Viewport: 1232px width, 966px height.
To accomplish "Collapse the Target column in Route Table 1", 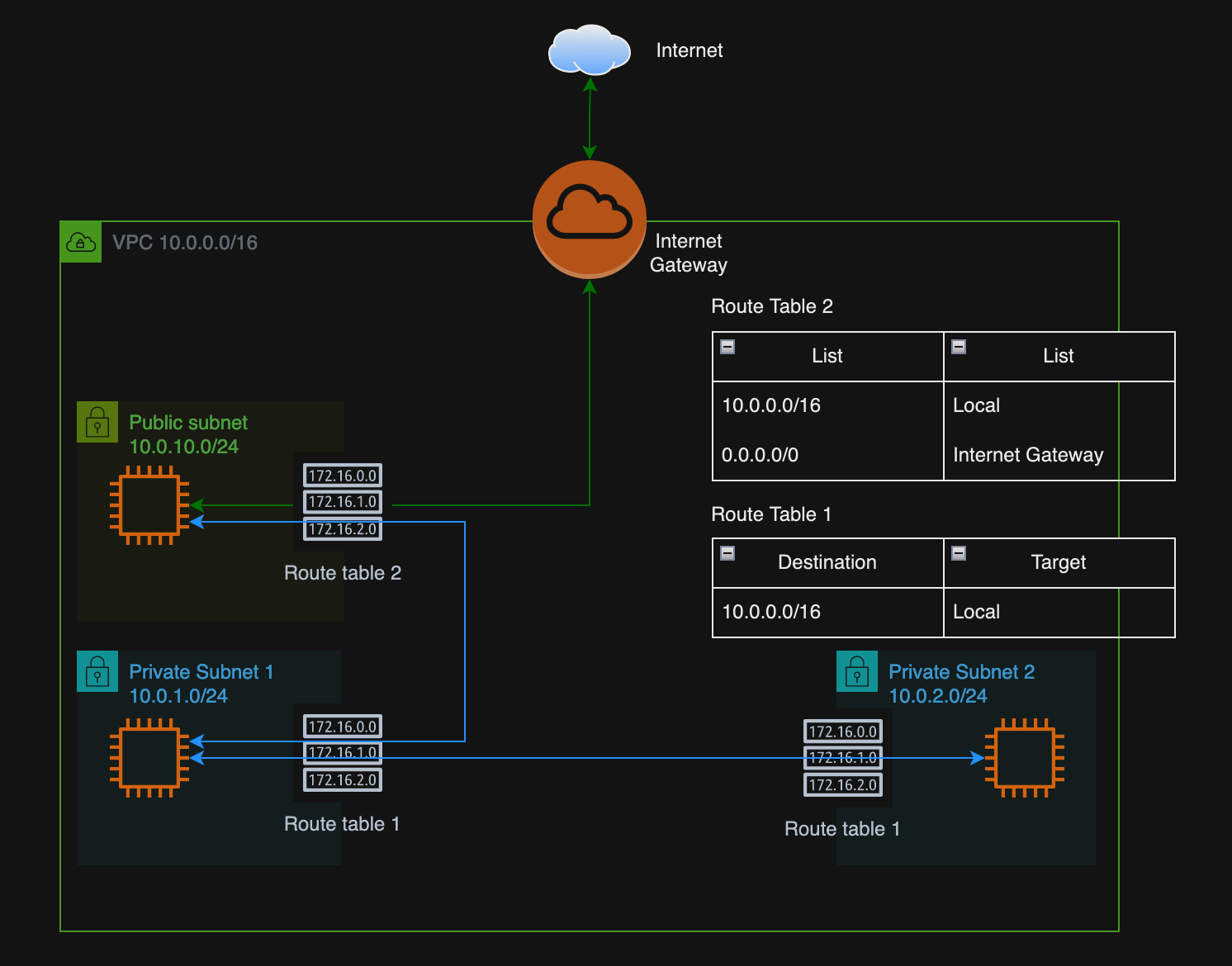I will coord(958,554).
